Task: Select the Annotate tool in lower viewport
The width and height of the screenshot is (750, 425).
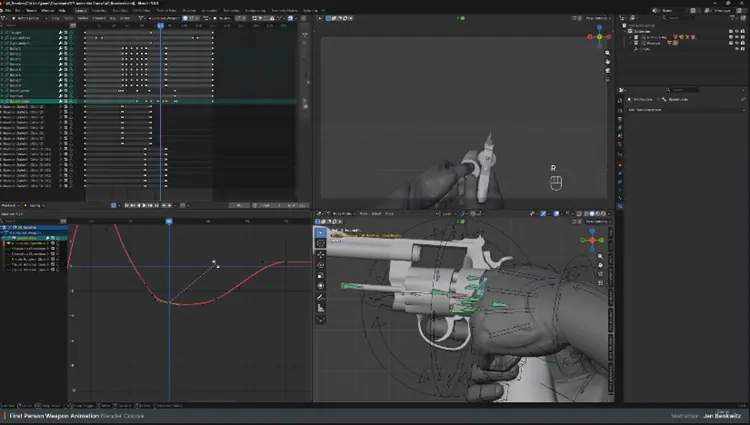Action: click(320, 297)
